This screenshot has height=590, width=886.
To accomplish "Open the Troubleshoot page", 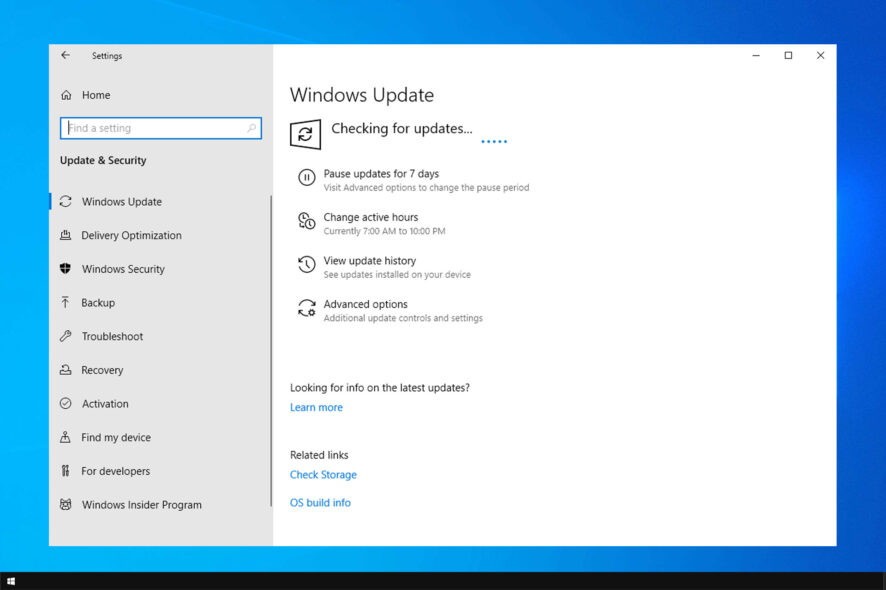I will click(112, 336).
